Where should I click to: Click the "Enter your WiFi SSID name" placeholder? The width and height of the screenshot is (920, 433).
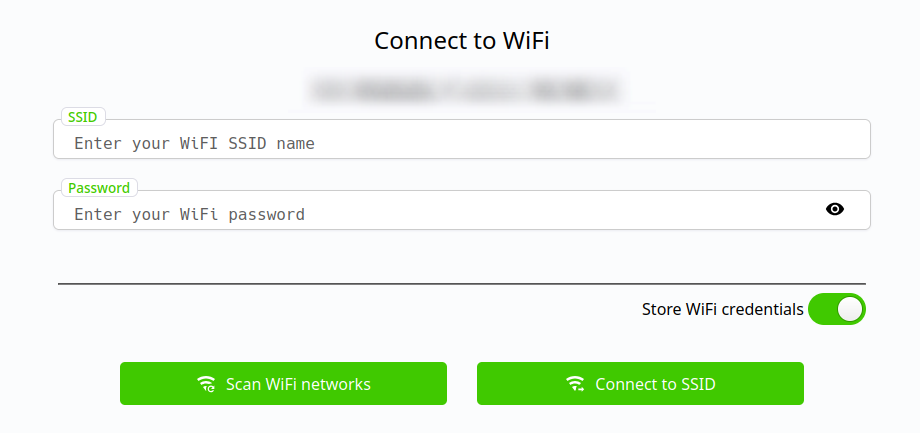click(194, 143)
